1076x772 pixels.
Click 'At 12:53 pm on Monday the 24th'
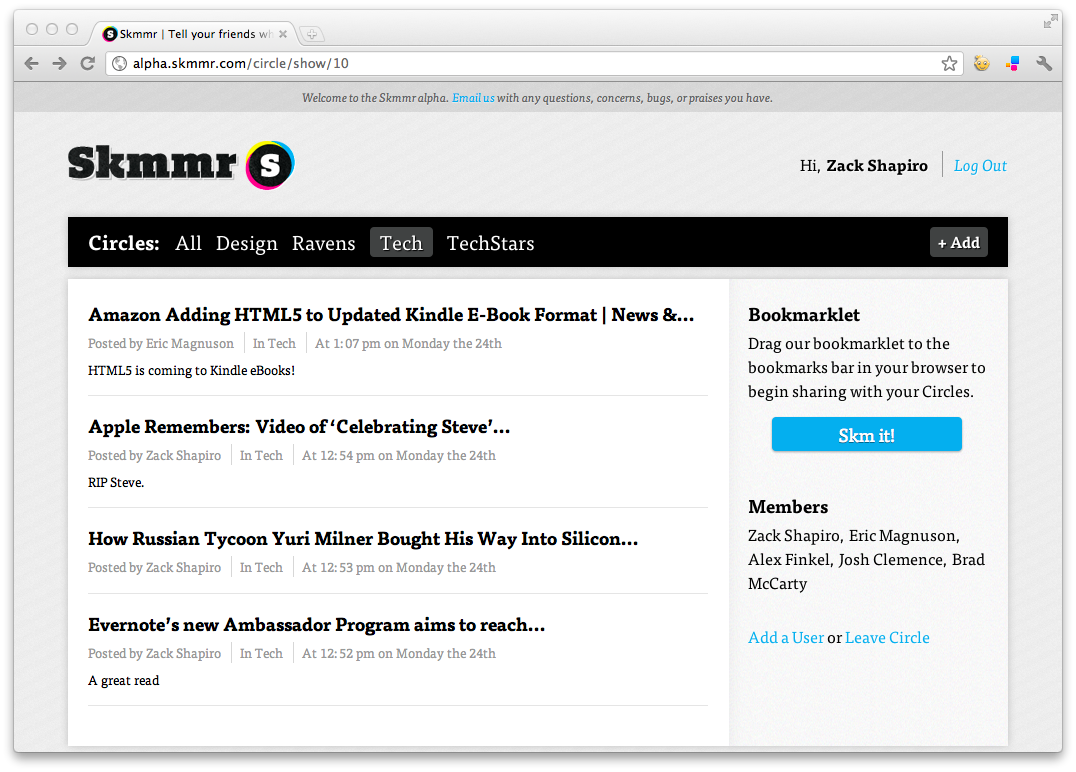(x=399, y=568)
